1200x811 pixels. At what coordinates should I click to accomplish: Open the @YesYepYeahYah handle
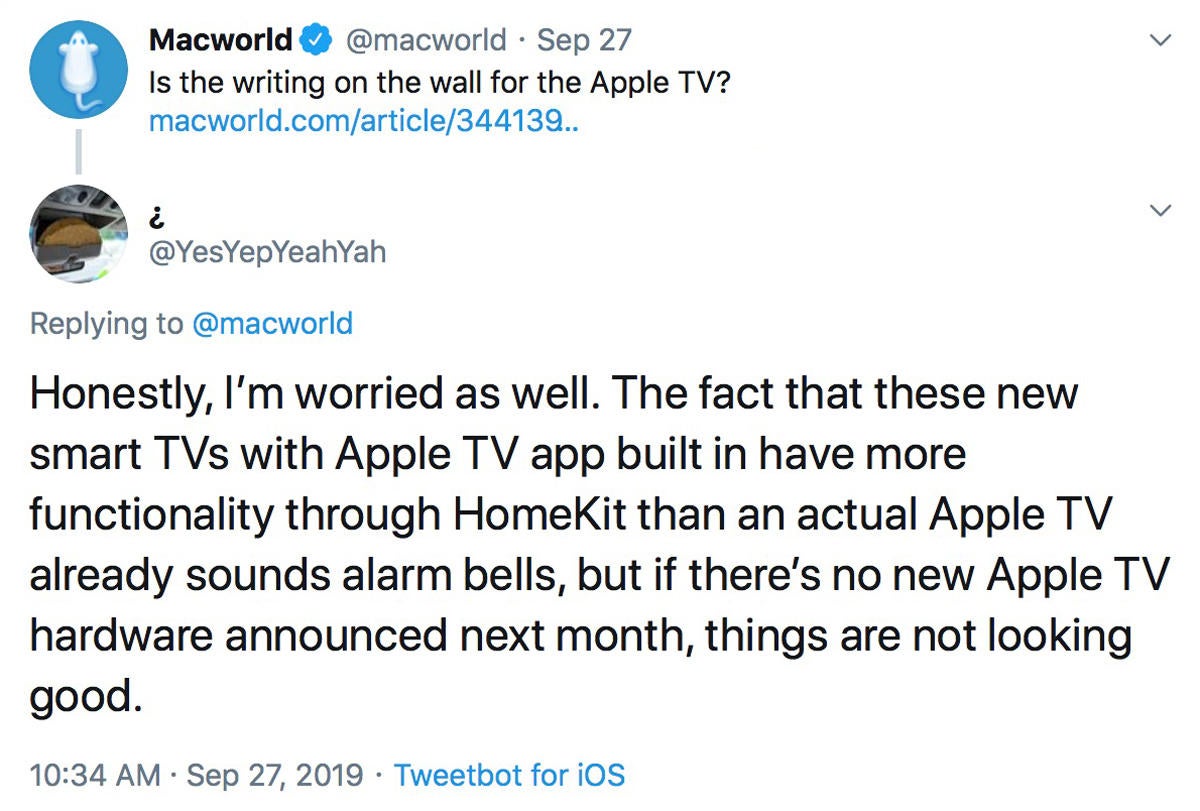pyautogui.click(x=267, y=251)
